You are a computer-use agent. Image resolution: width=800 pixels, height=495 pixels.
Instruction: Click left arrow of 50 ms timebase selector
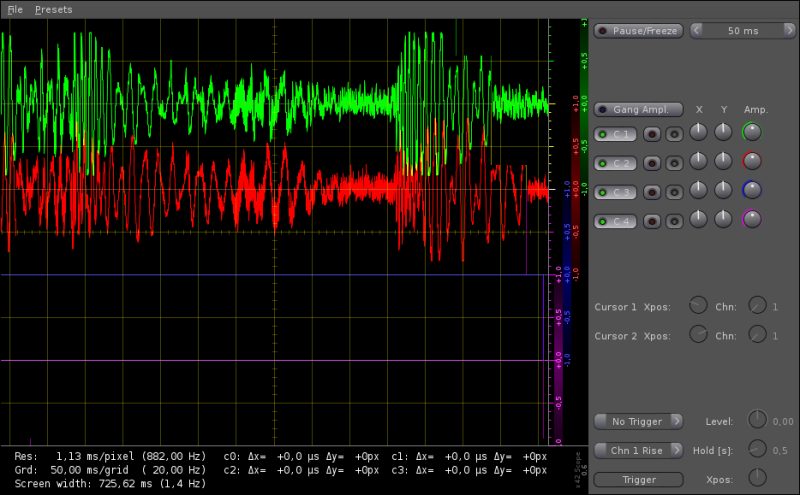pos(696,31)
